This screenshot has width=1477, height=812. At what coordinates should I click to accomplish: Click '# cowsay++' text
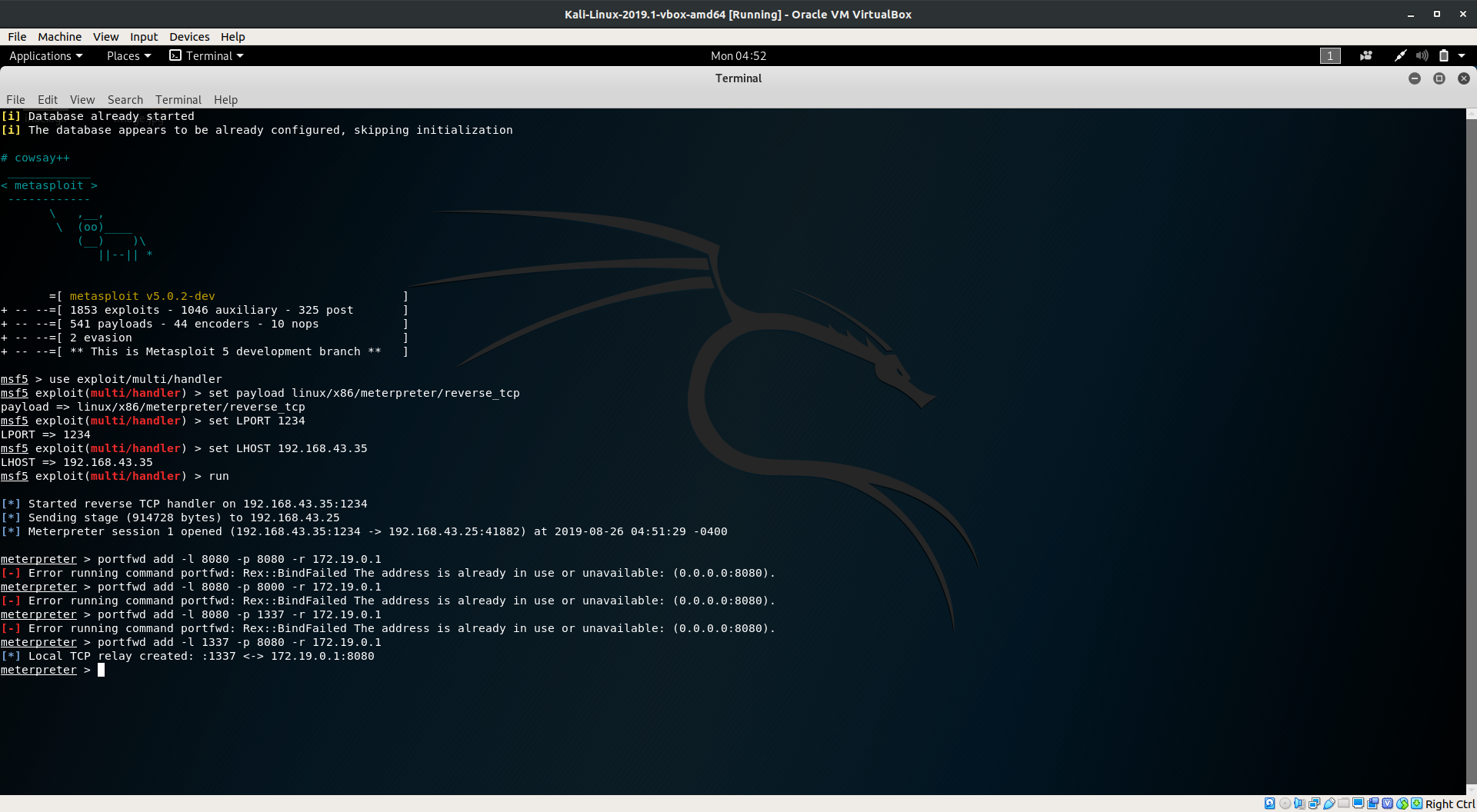click(x=35, y=158)
